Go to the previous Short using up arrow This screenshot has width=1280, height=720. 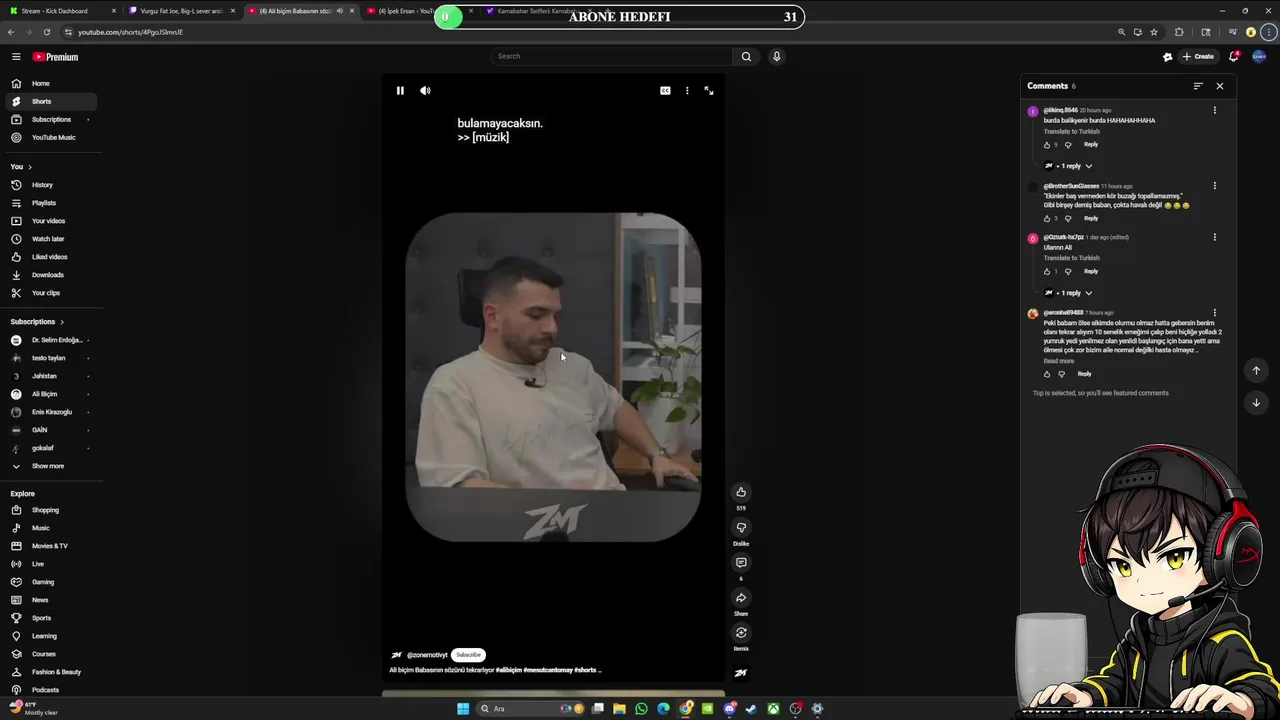1256,371
